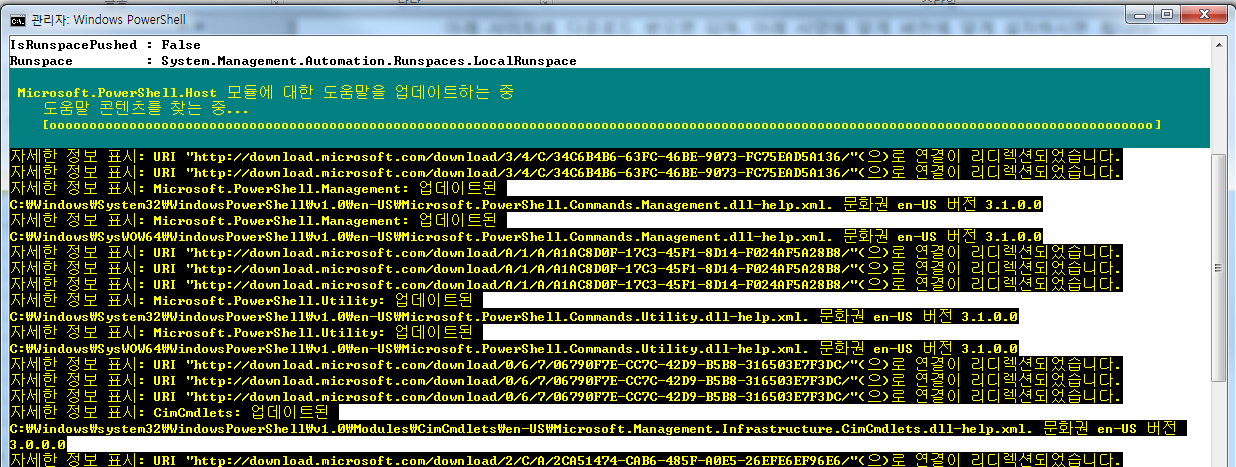The height and width of the screenshot is (467, 1236).
Task: Click the '도움말 콘텐츠를 찾는 중...' status text
Action: (146, 108)
